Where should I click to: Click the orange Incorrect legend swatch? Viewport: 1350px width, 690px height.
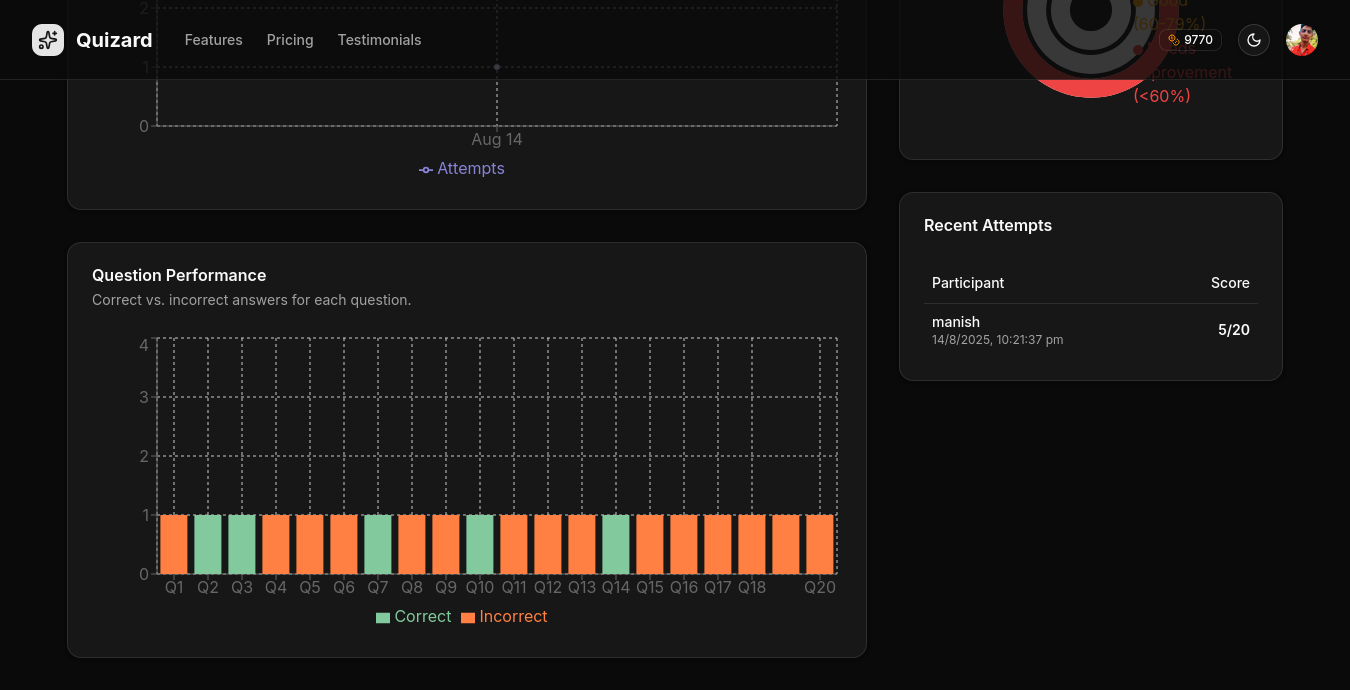pyautogui.click(x=468, y=618)
